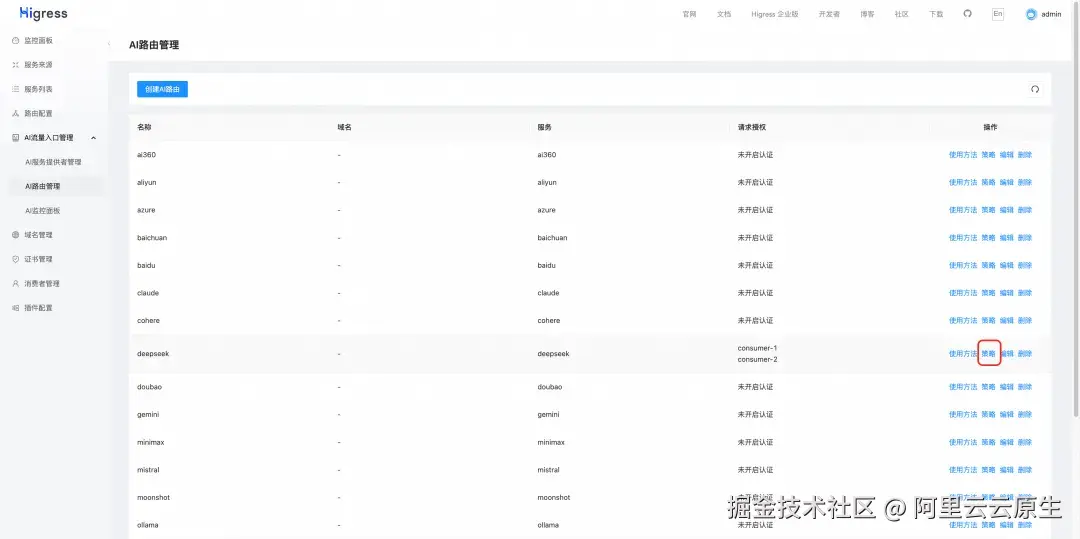Edit the minimax route
This screenshot has width=1080, height=539.
(1006, 442)
